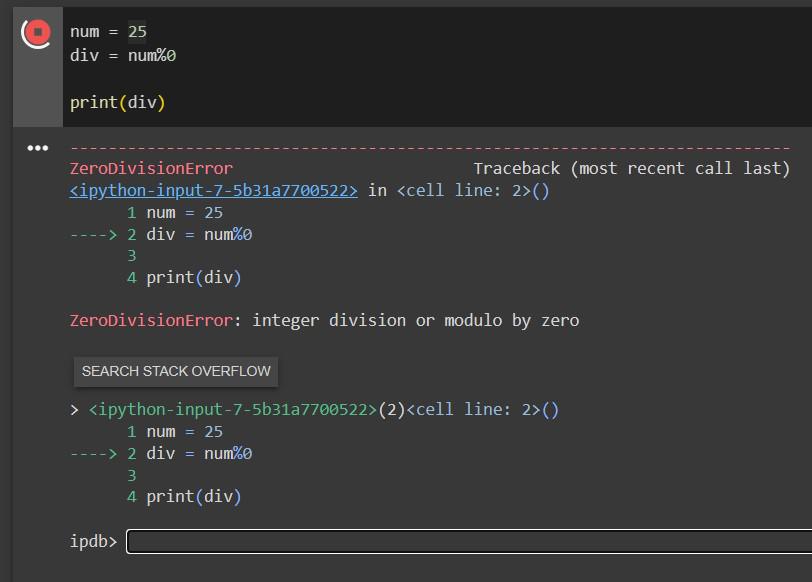Click the lower listing's '4 print(div)' line
The height and width of the screenshot is (582, 812).
pos(184,497)
